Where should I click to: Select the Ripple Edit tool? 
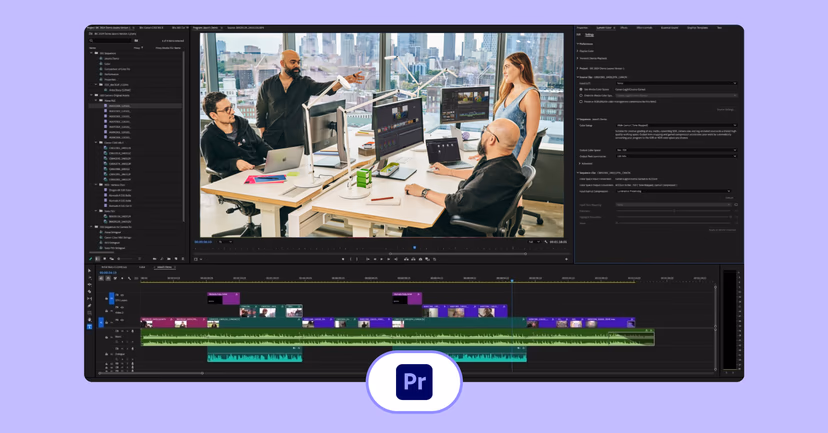point(89,285)
